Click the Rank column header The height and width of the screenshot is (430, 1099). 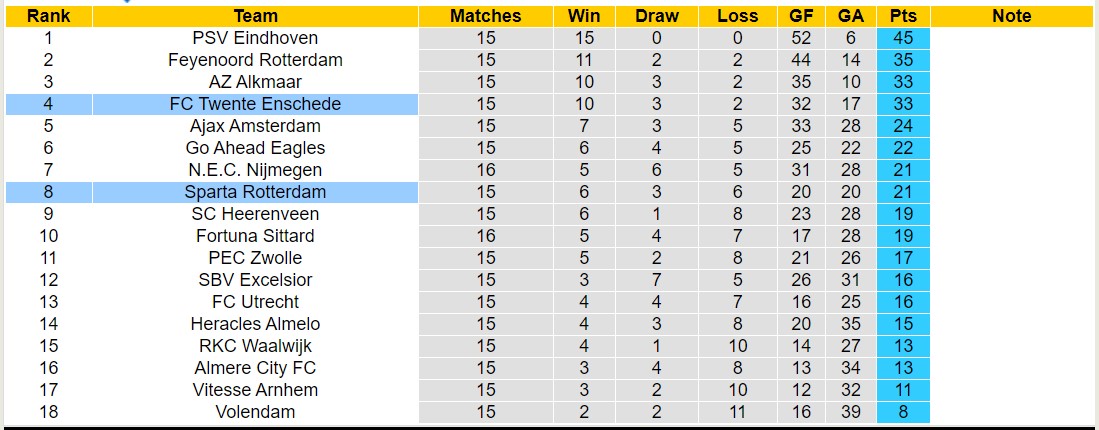(x=47, y=16)
